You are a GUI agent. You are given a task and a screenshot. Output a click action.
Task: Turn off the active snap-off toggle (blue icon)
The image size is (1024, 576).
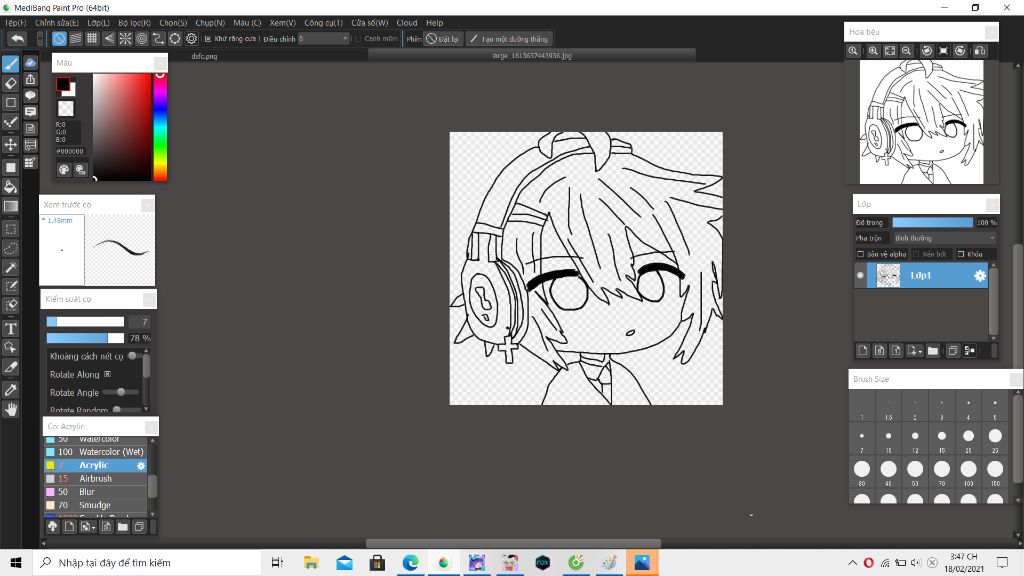pos(59,39)
